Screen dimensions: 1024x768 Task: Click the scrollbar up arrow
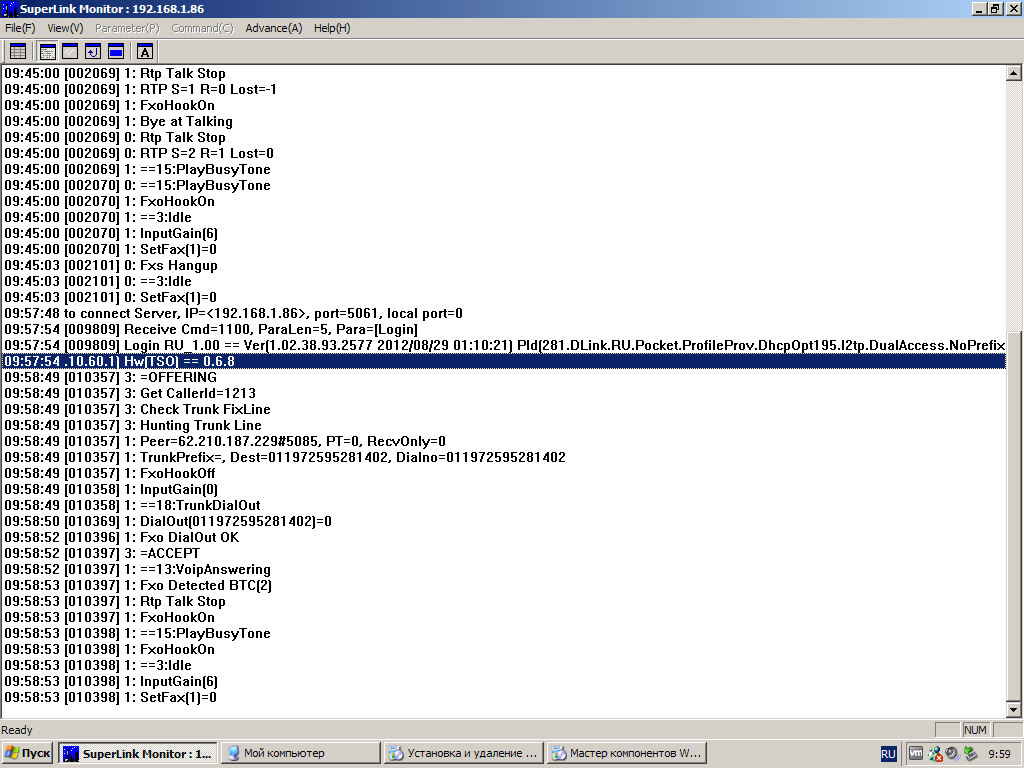(1014, 73)
